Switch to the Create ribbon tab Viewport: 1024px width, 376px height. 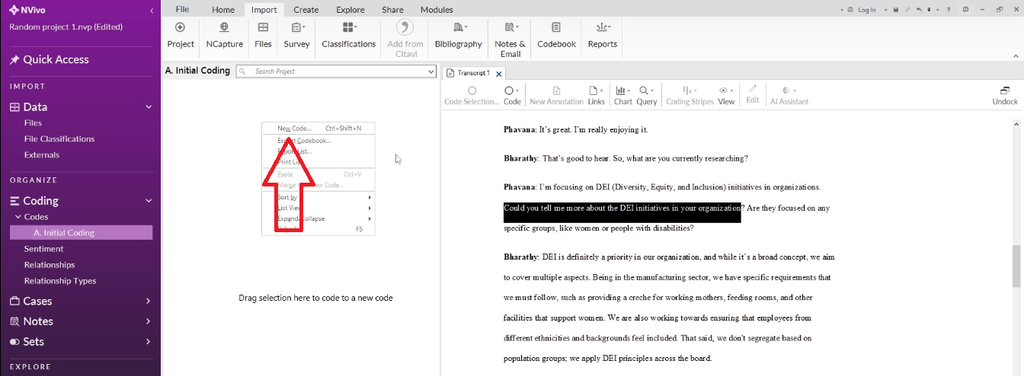tap(306, 10)
